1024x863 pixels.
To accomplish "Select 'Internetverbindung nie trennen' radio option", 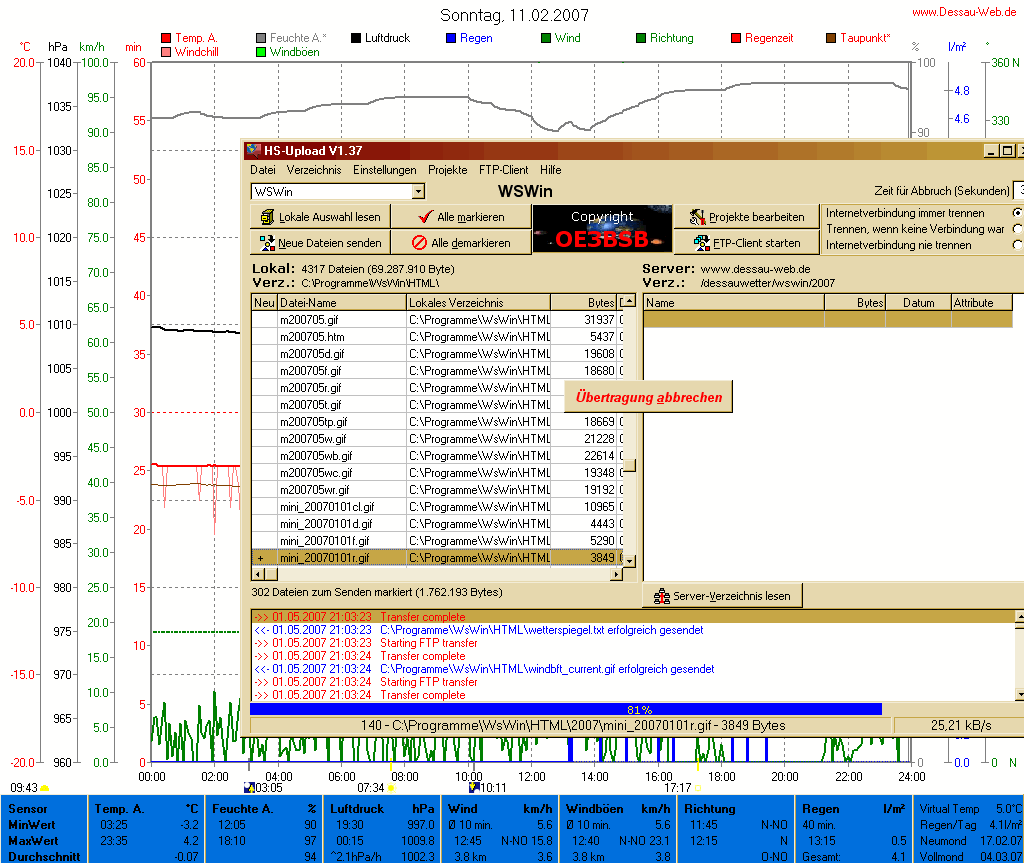I will (x=1017, y=245).
